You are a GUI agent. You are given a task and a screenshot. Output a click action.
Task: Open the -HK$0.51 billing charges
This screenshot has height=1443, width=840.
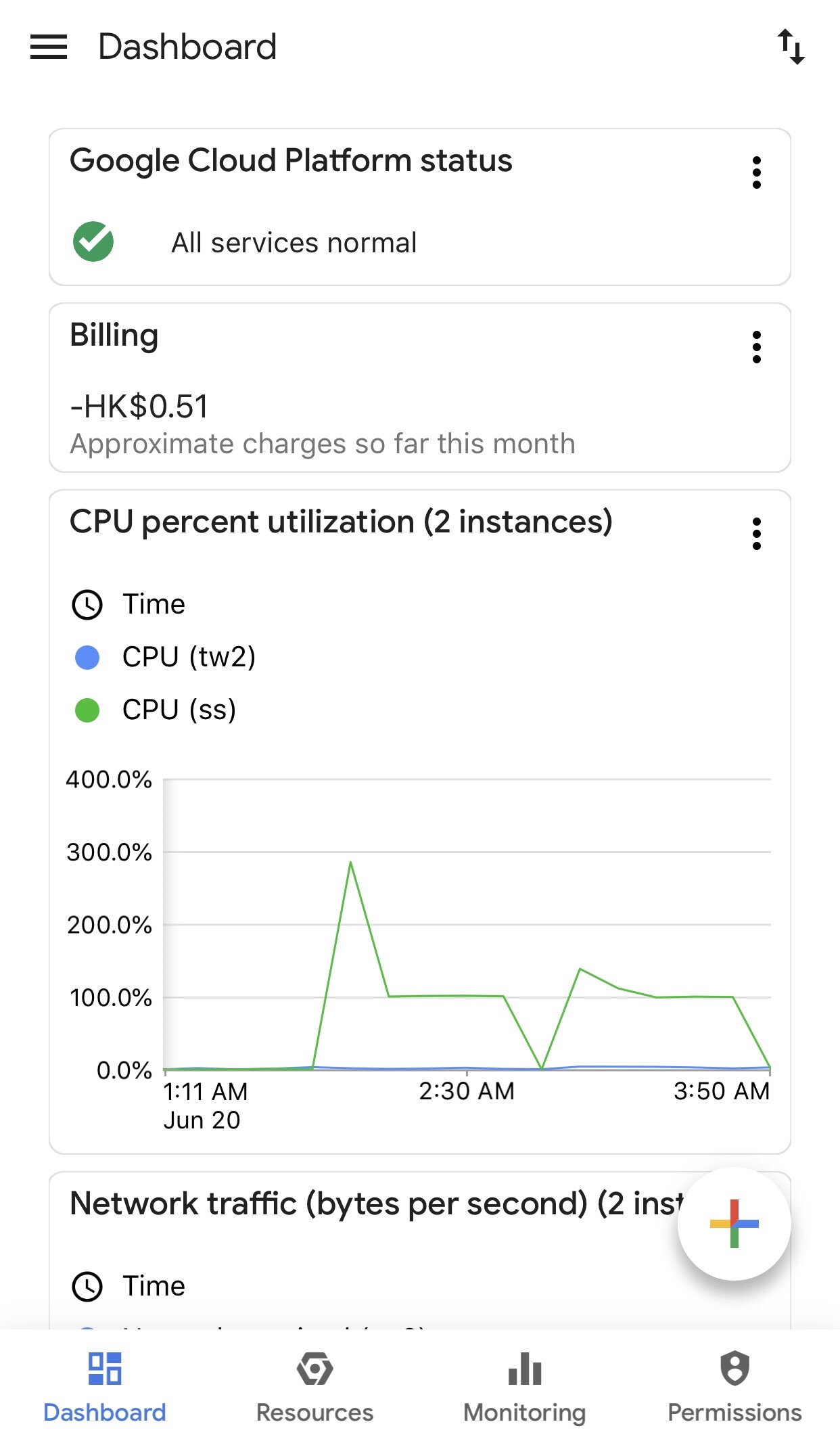coord(139,407)
